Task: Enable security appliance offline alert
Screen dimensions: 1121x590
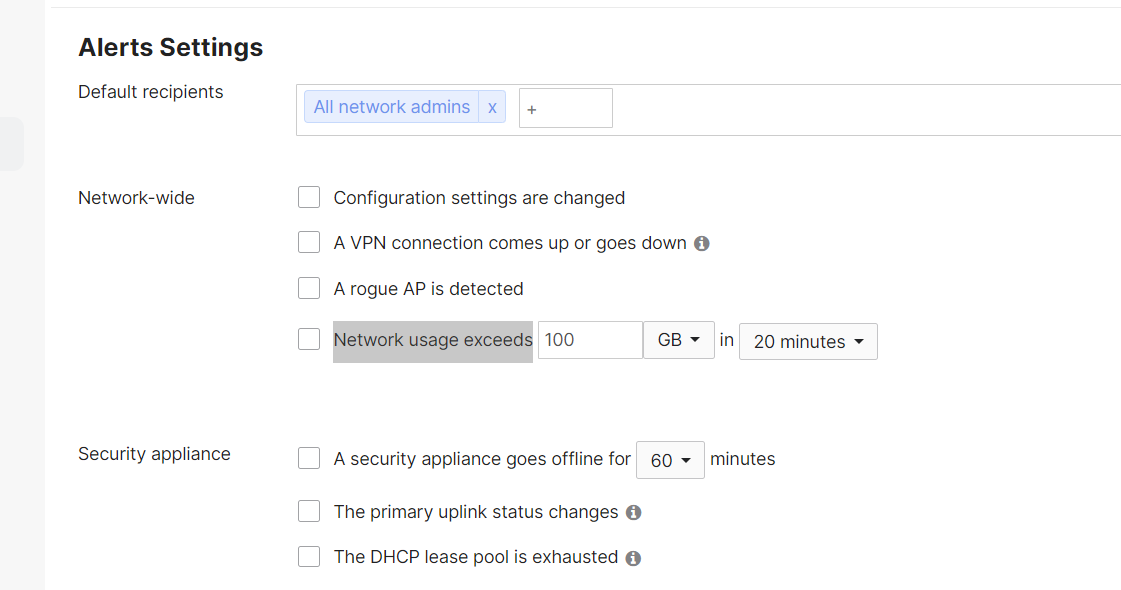Action: pos(309,458)
